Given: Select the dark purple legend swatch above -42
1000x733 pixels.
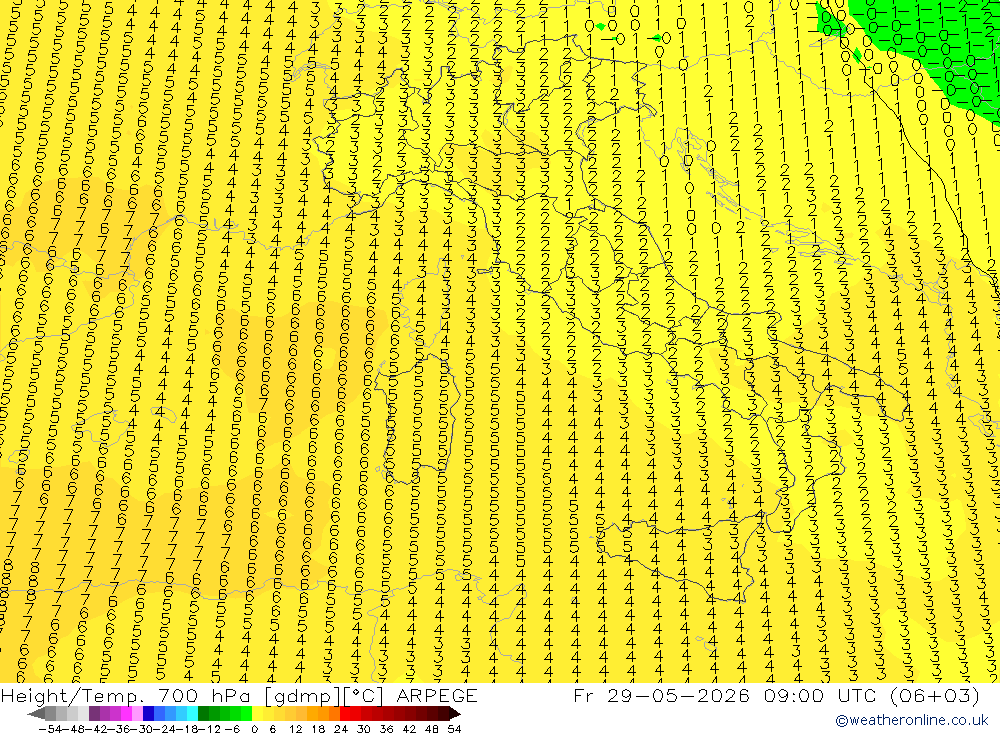Looking at the screenshot, I should click(94, 714).
